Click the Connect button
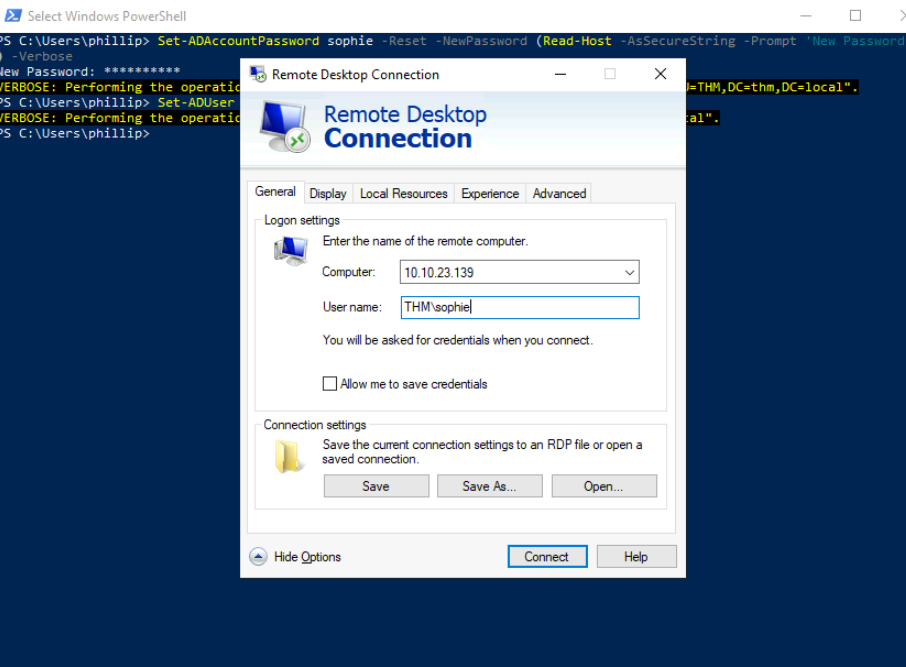This screenshot has width=906, height=667. coord(547,557)
